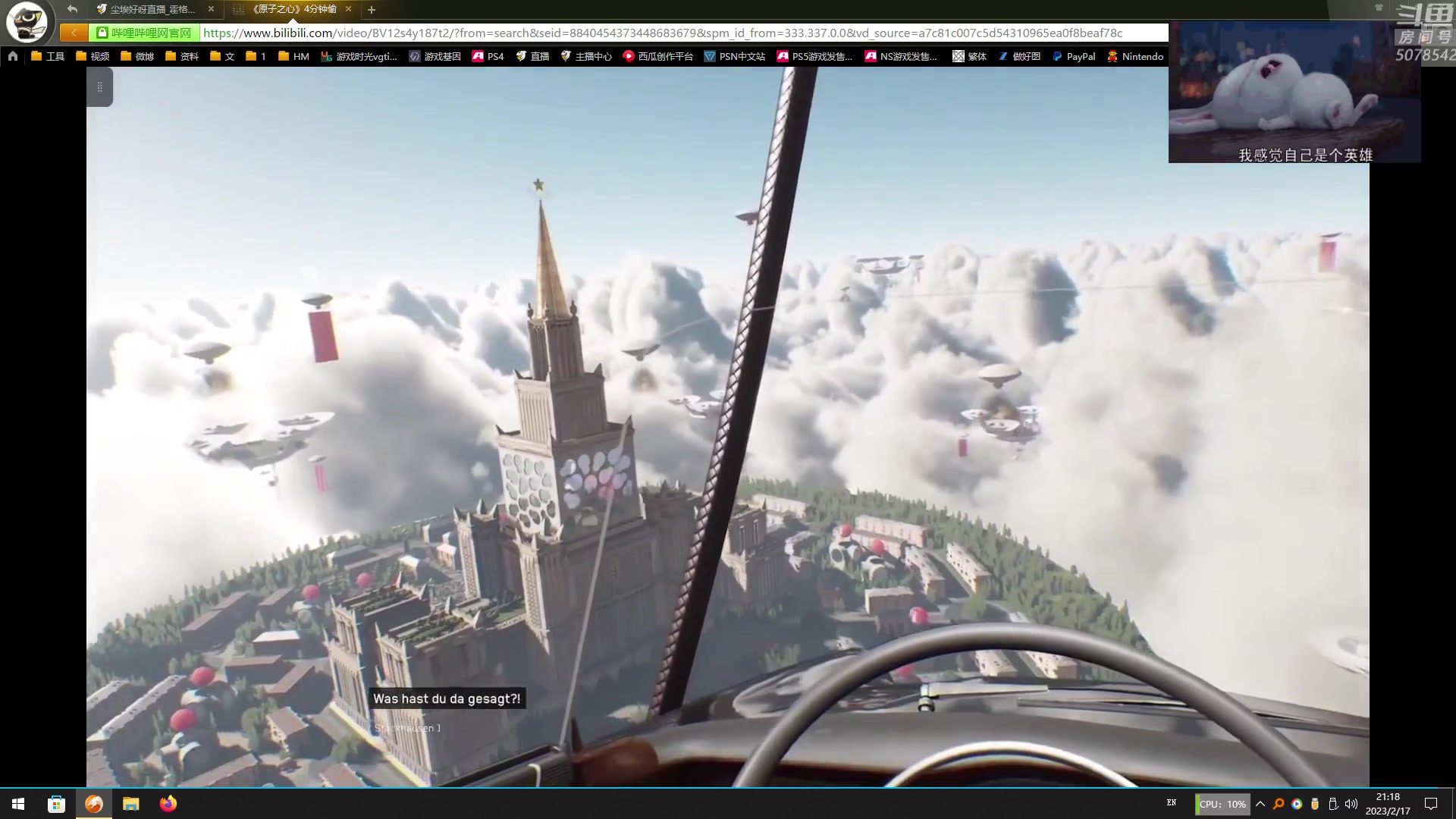This screenshot has width=1456, height=819.
Task: Click the safely remove hardware tray icon
Action: pos(1333,804)
